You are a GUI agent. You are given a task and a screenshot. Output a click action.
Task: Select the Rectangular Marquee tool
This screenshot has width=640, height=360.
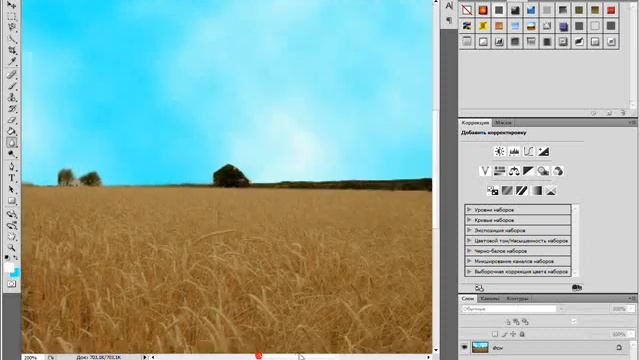tap(12, 16)
